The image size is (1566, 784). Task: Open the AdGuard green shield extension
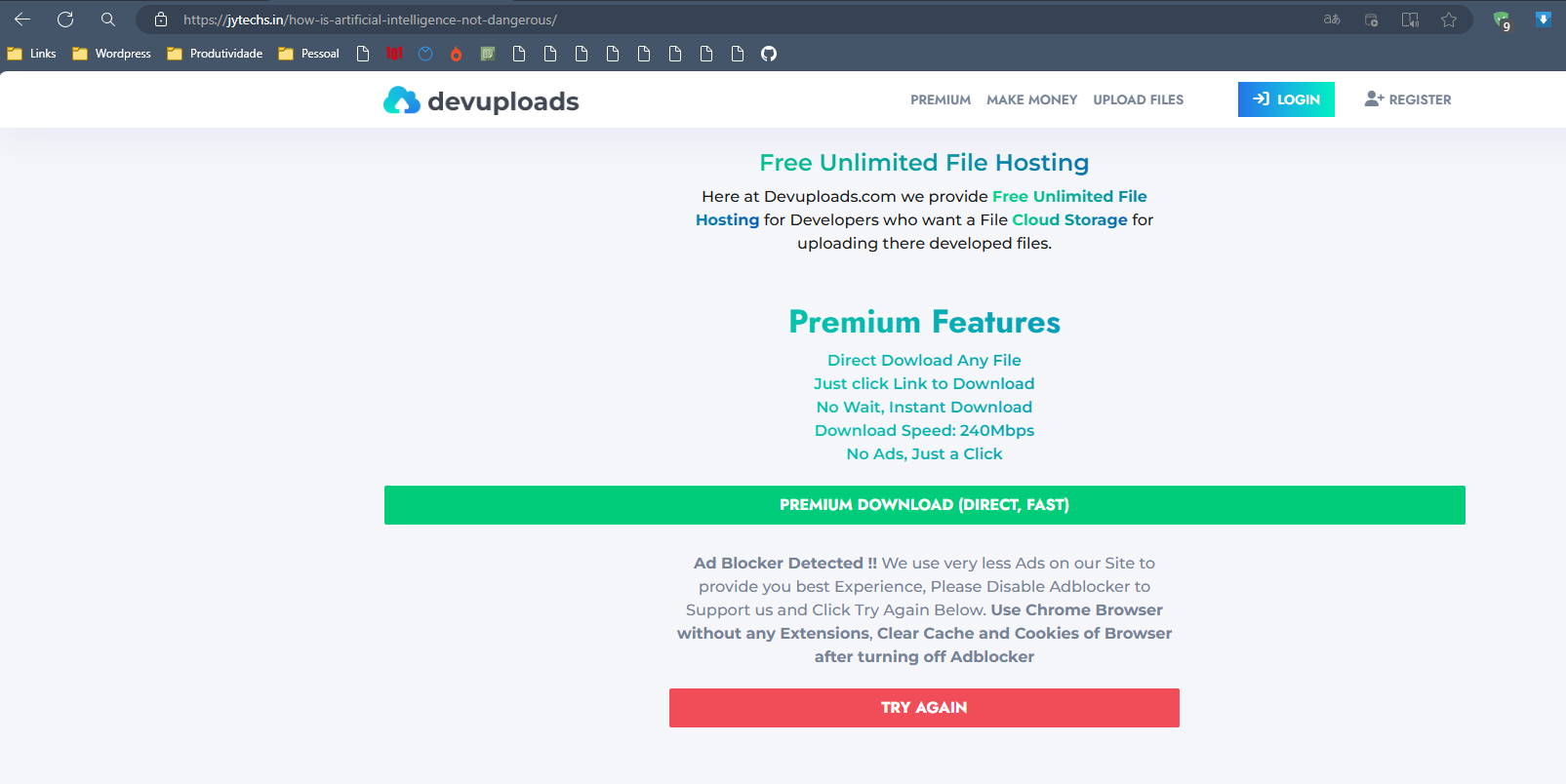click(x=1502, y=20)
